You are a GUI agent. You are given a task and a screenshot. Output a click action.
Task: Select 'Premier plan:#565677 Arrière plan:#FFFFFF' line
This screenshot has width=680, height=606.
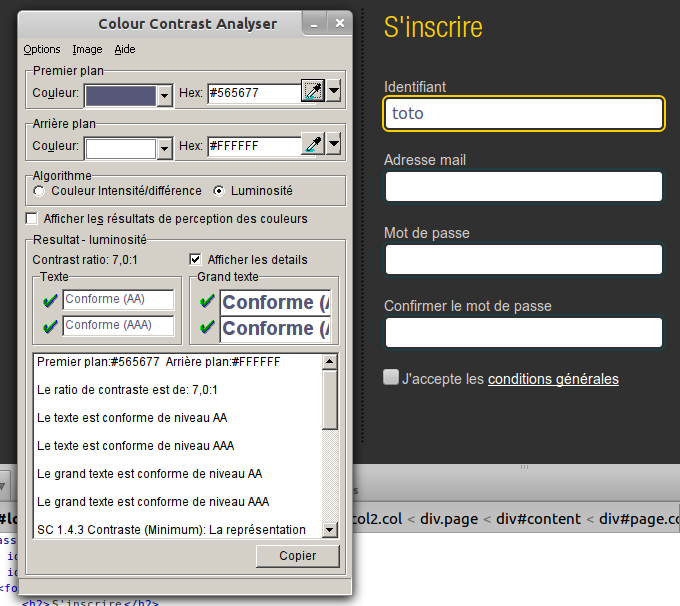click(159, 362)
